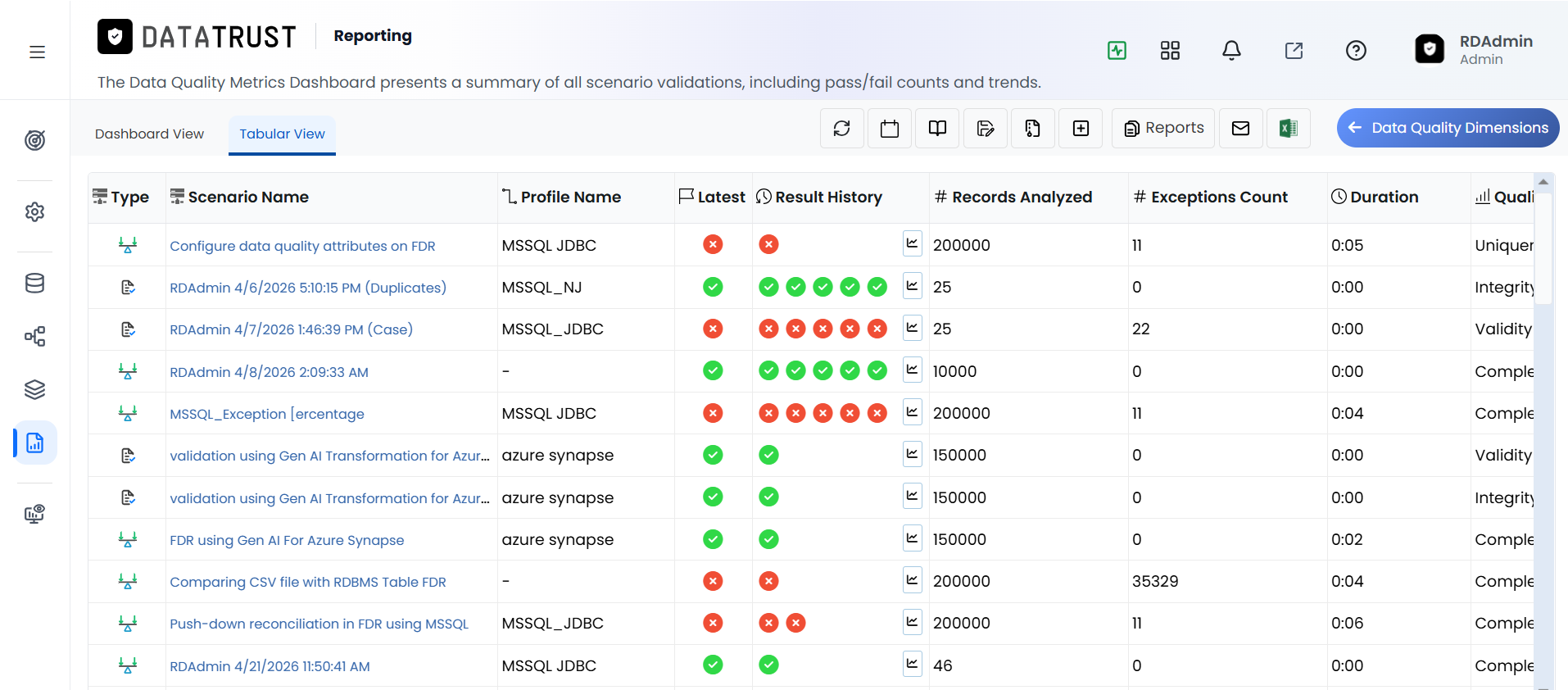Open the Reports button

(x=1163, y=128)
